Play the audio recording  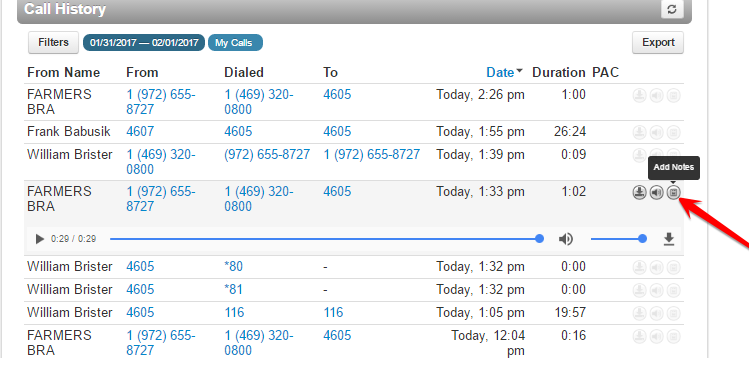(40, 239)
